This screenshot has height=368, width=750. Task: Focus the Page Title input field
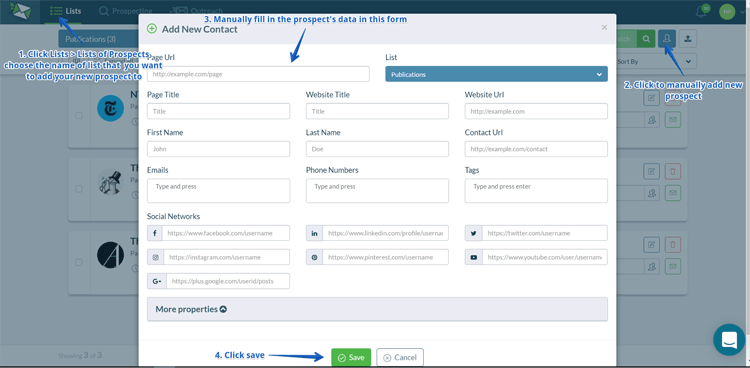219,111
